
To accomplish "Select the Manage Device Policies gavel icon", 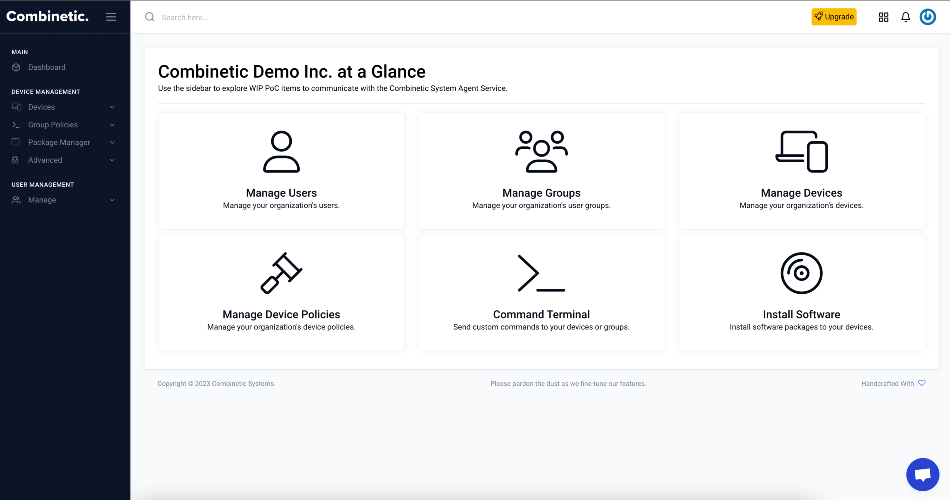I will pyautogui.click(x=281, y=273).
